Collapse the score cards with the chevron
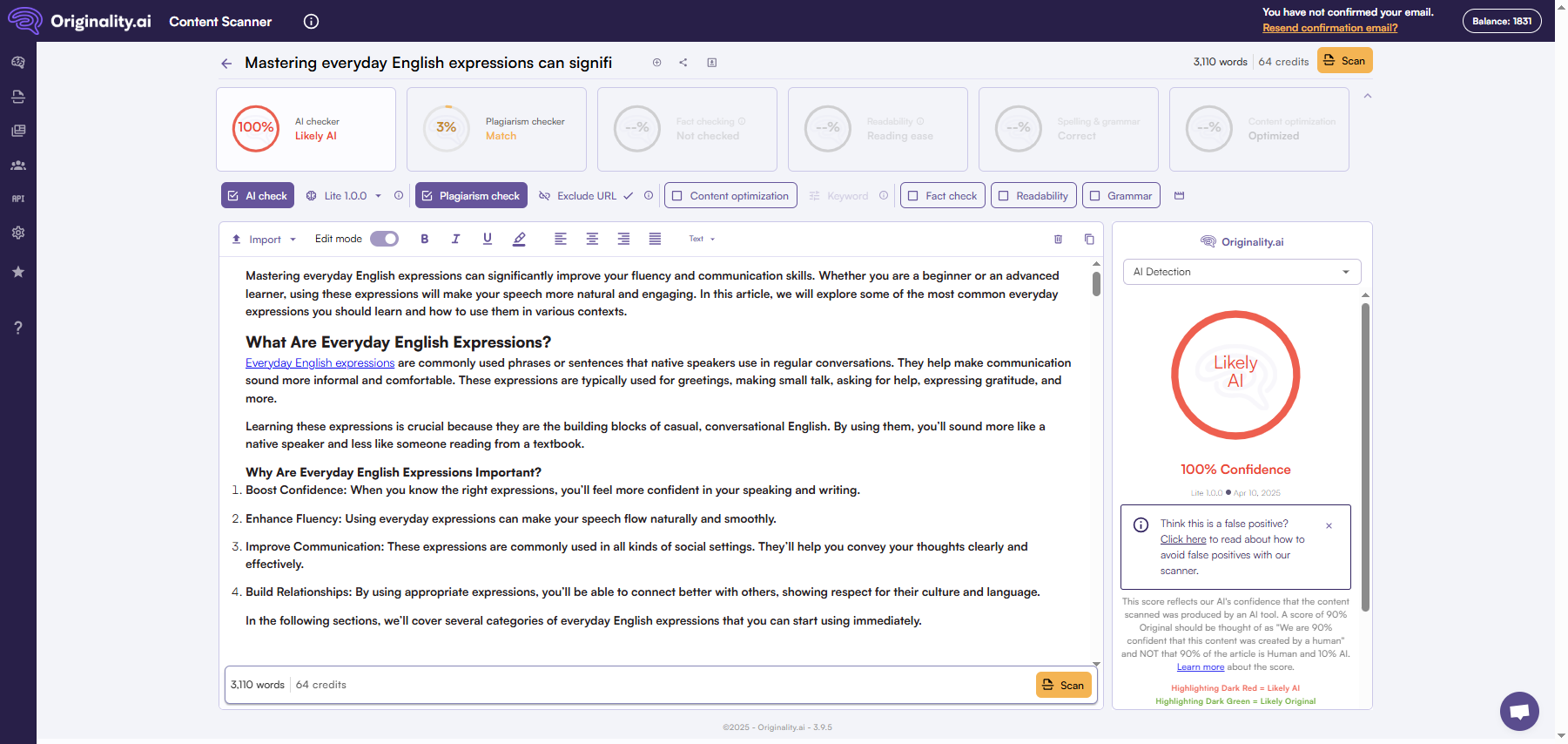This screenshot has width=1568, height=744. pyautogui.click(x=1368, y=96)
